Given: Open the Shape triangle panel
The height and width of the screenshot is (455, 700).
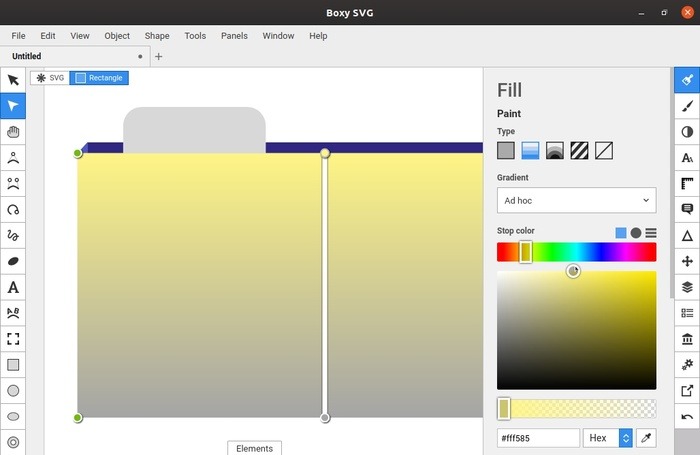Looking at the screenshot, I should (687, 235).
